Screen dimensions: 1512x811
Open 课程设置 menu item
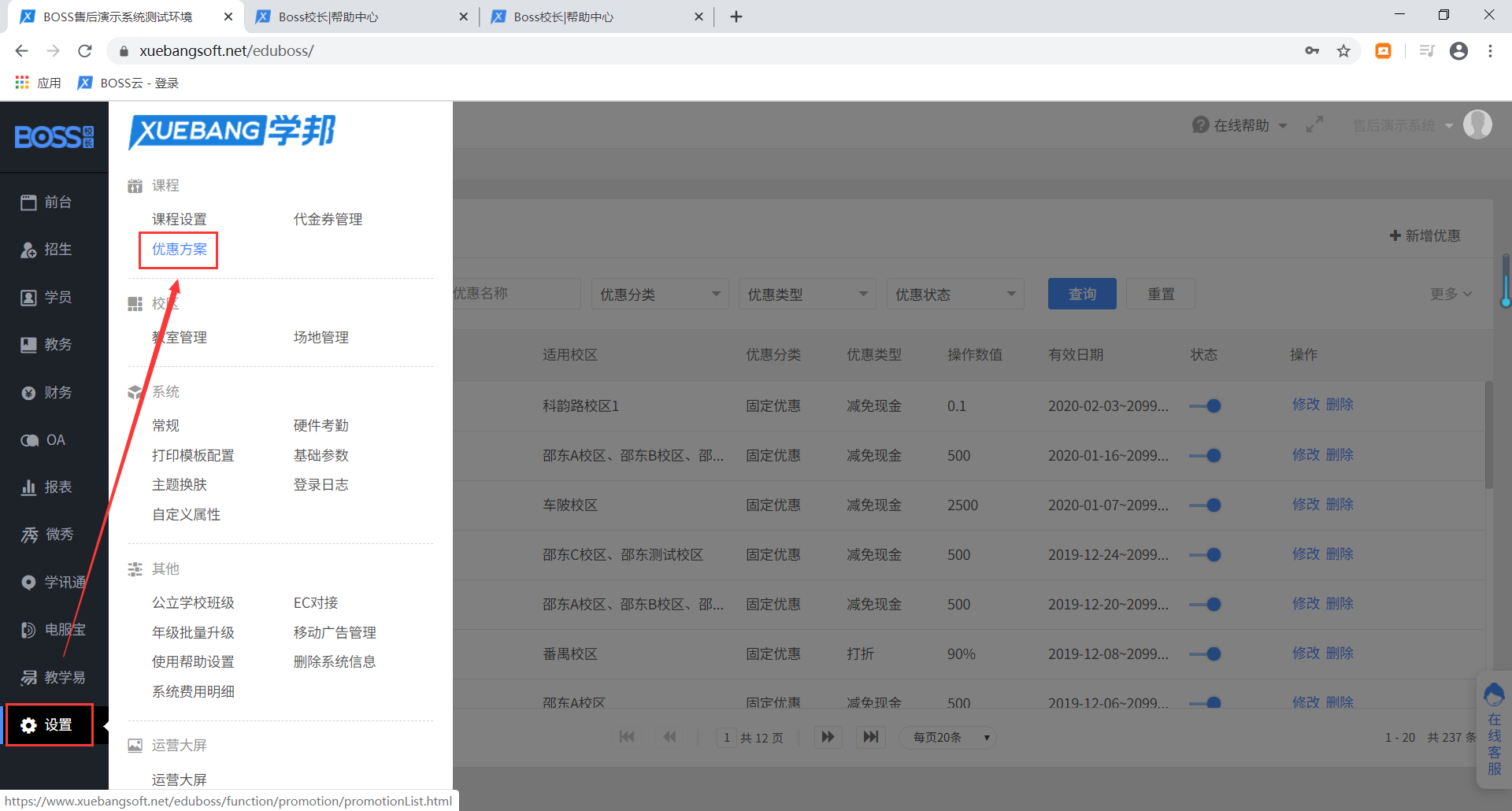180,220
